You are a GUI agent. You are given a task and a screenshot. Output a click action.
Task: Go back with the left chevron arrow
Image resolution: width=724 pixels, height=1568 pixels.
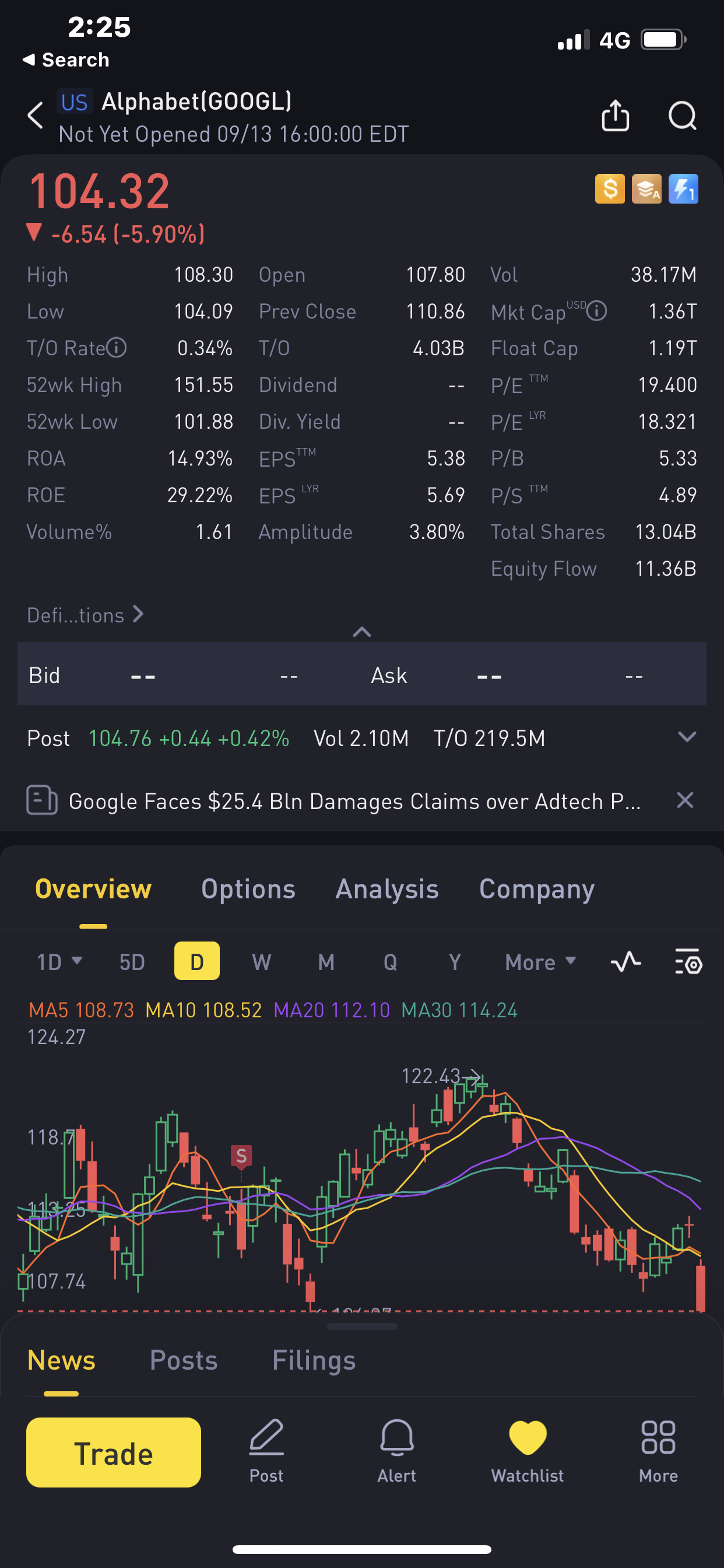coord(36,115)
